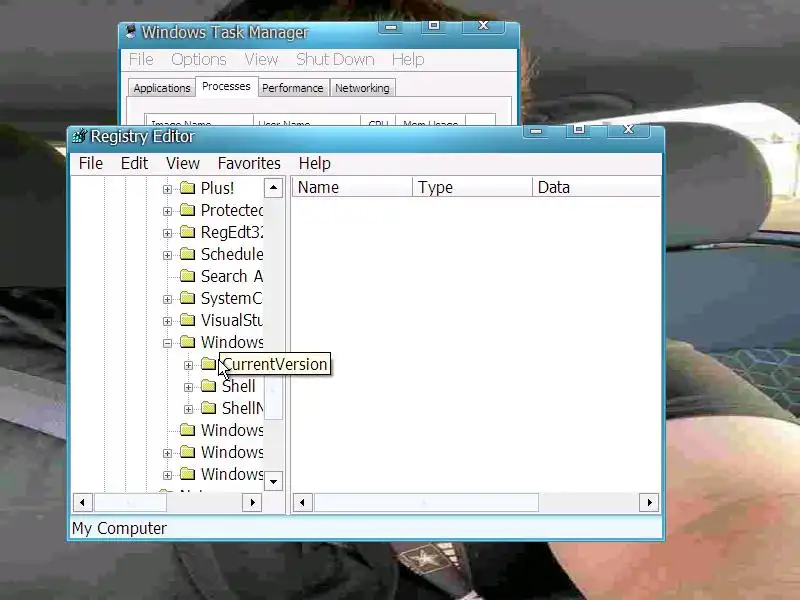Select the Shell key label
800x600 pixels.
coord(238,386)
